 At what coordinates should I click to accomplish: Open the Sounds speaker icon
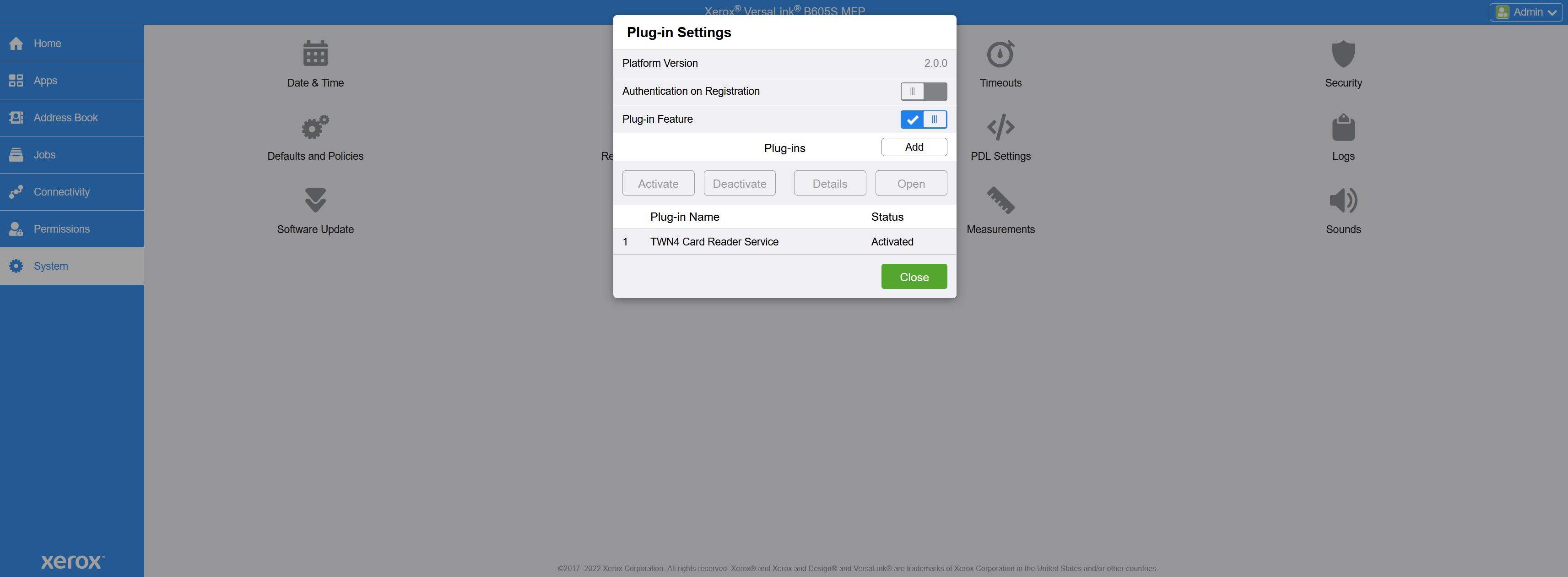pyautogui.click(x=1343, y=200)
